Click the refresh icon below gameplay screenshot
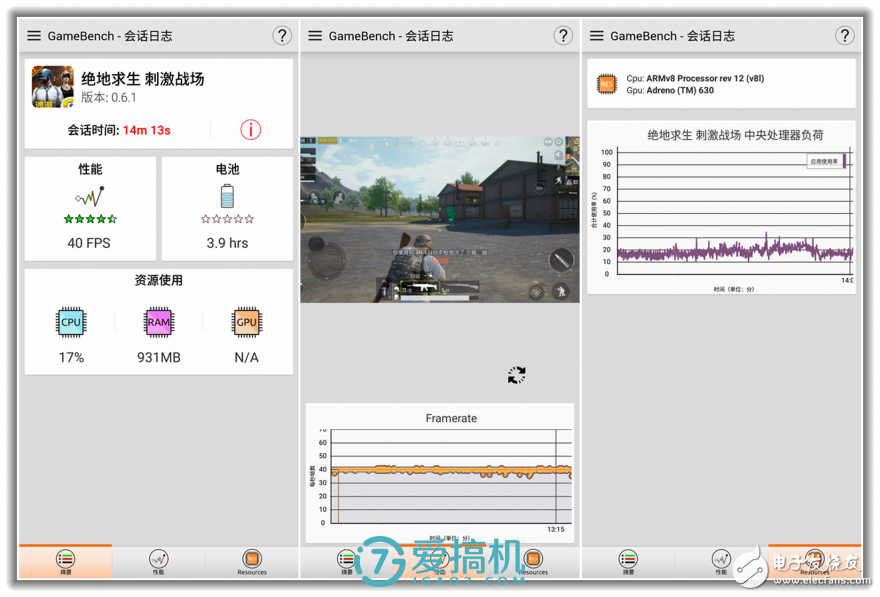Screen dimensions: 880x597 click(516, 375)
